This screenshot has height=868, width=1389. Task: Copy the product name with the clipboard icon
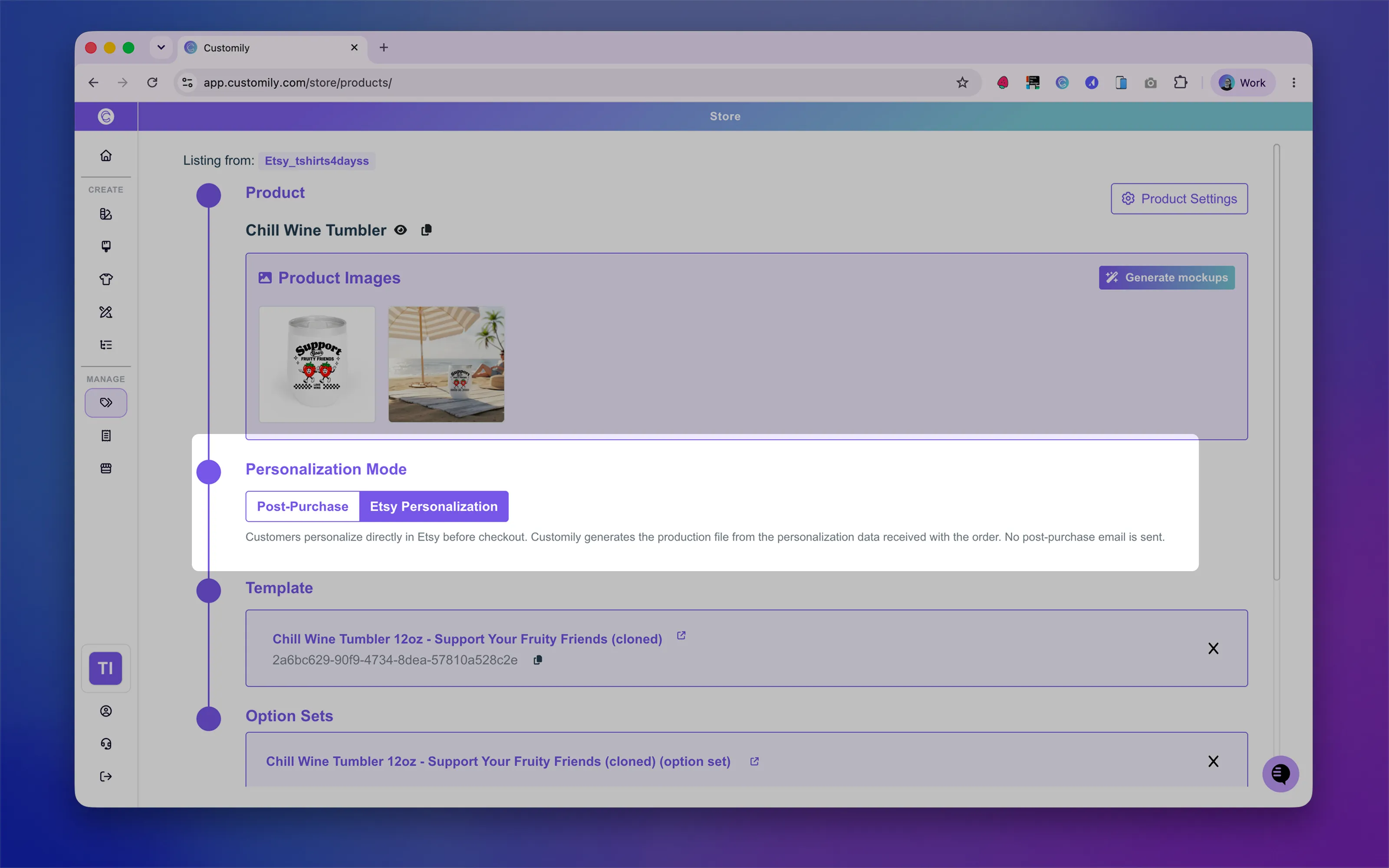click(426, 230)
